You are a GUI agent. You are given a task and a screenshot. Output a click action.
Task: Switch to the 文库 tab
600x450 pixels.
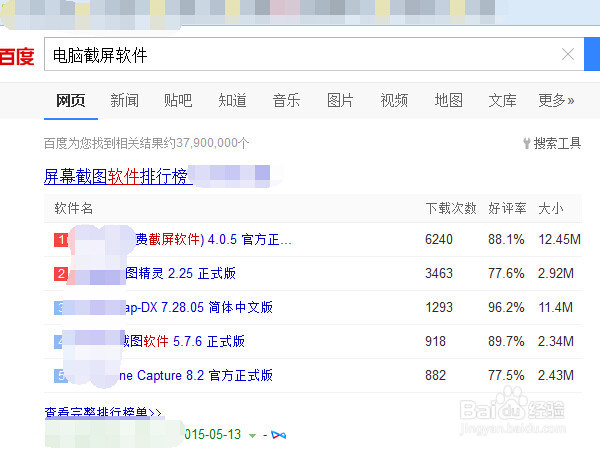pos(502,101)
